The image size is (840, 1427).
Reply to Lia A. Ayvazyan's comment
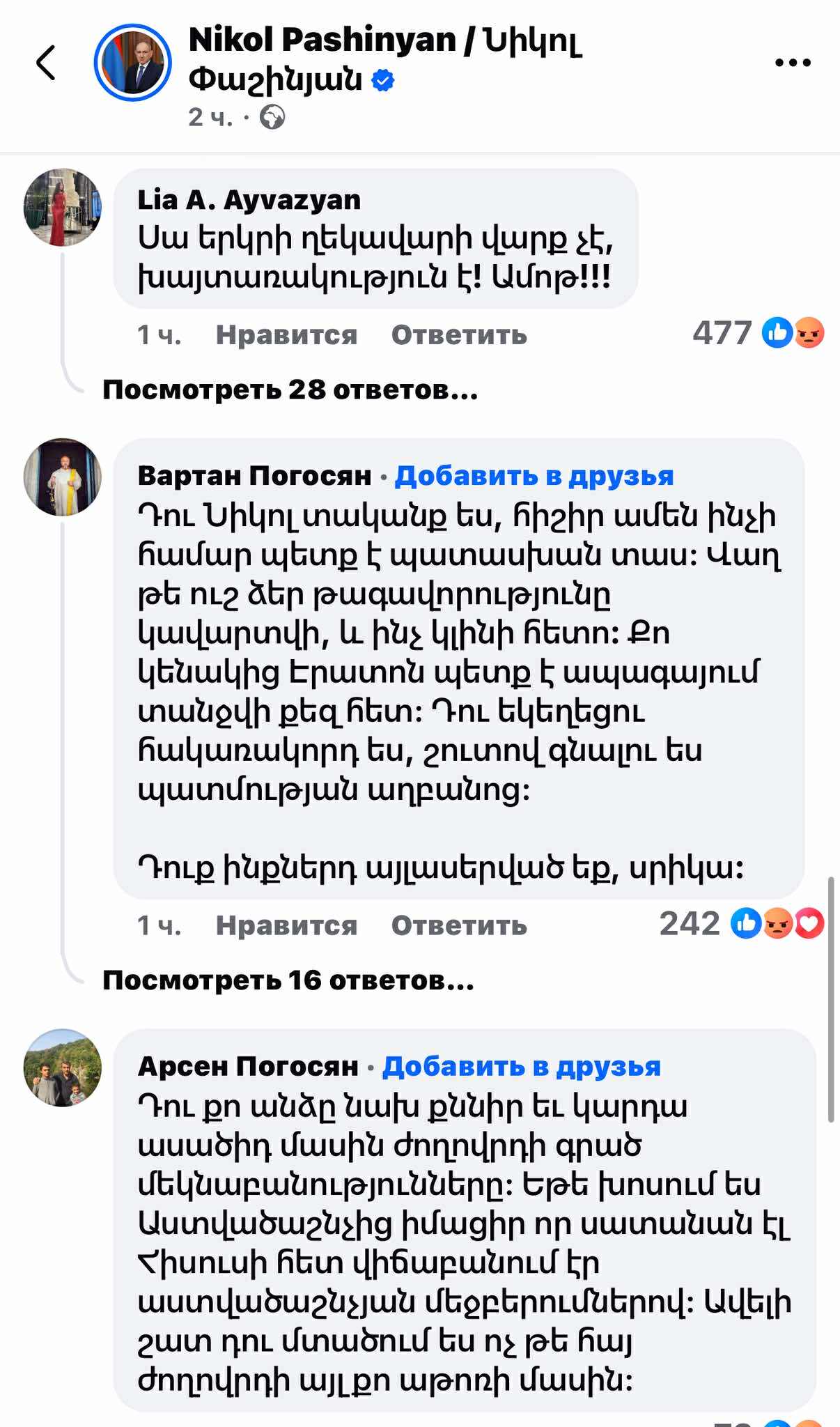coord(459,335)
